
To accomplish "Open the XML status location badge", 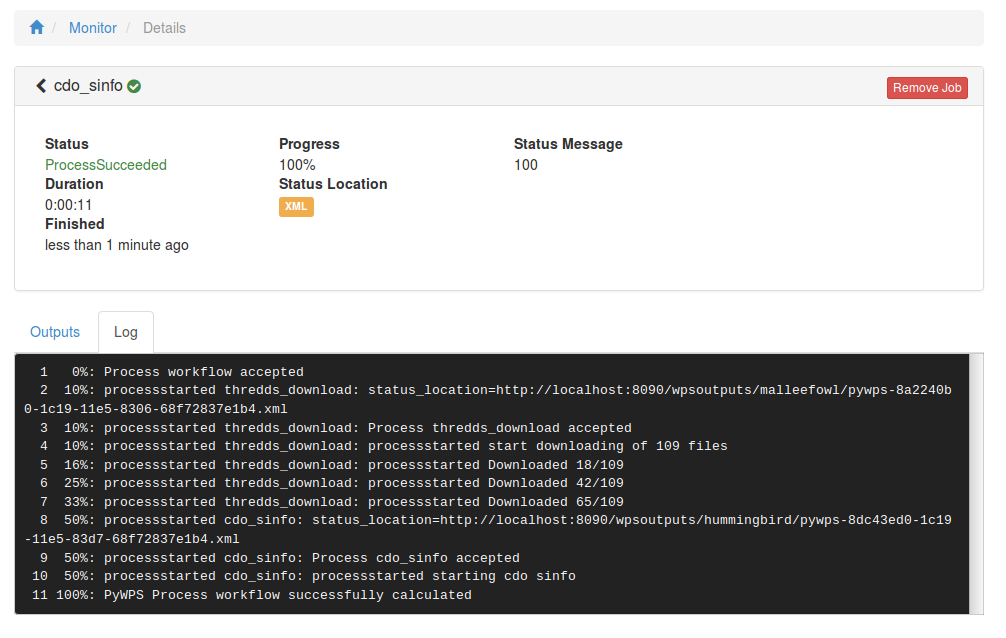I will pos(296,207).
